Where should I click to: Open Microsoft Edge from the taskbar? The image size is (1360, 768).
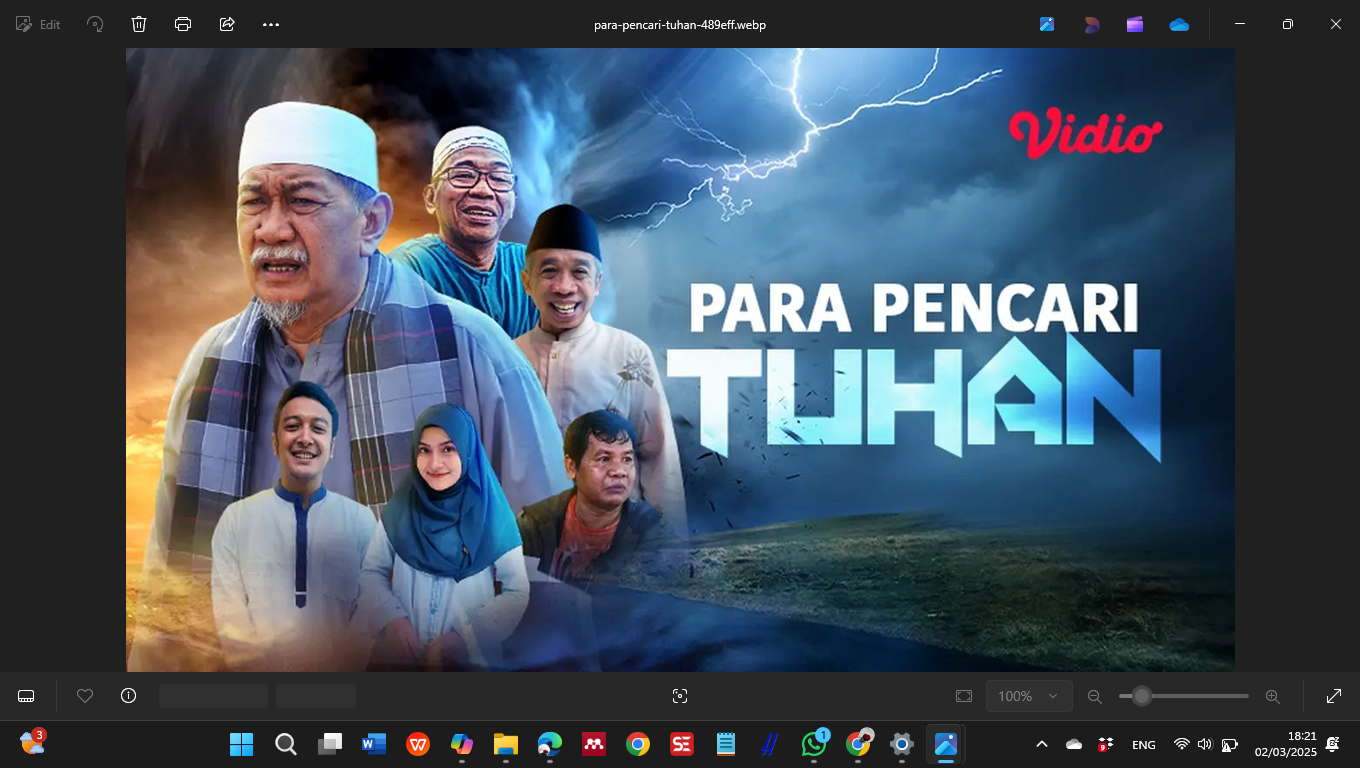click(x=549, y=744)
